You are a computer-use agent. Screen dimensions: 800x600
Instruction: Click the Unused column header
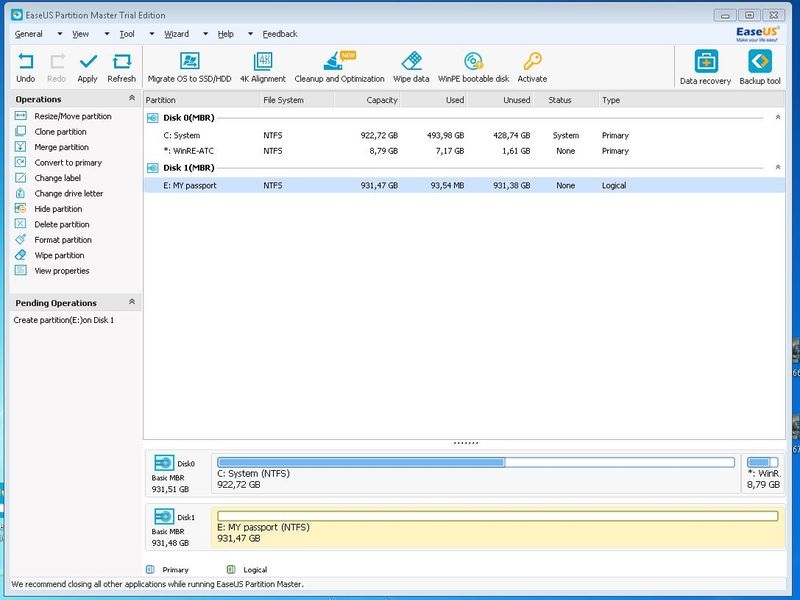(500, 100)
